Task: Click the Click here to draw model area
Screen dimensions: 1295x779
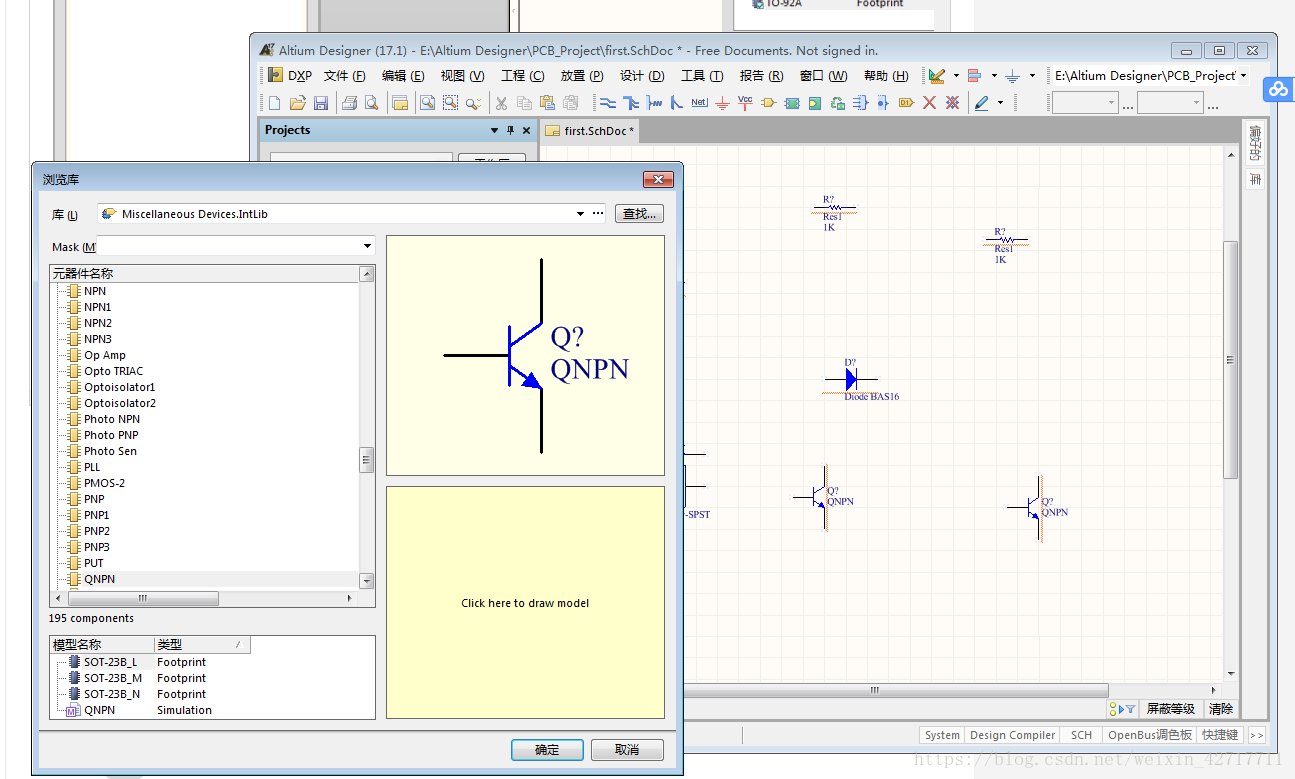Action: (x=525, y=603)
